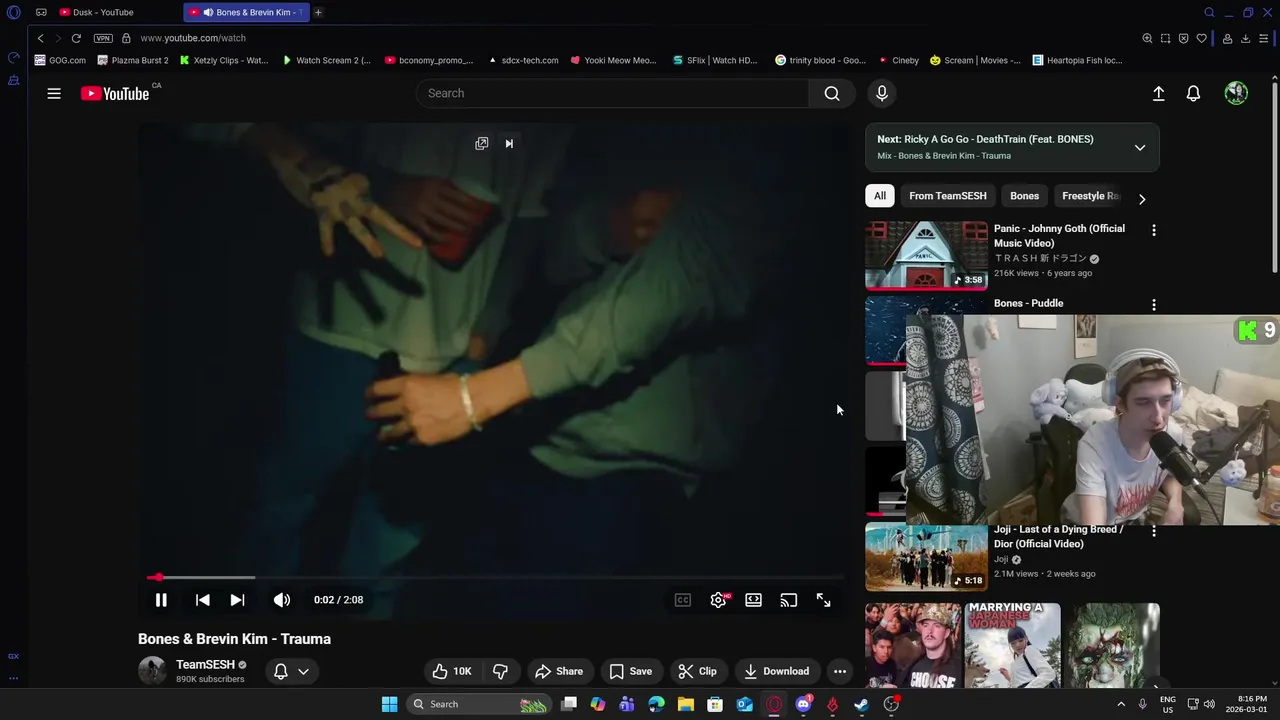Open Panic - Johnny Goth title link
The height and width of the screenshot is (720, 1280).
(1059, 236)
